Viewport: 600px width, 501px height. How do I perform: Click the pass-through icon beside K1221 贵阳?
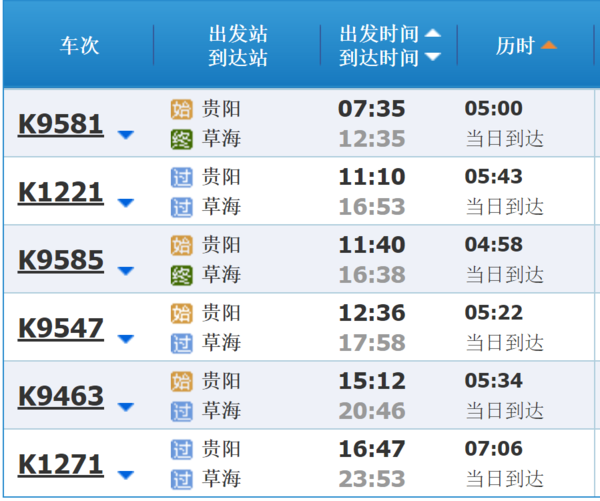(181, 177)
